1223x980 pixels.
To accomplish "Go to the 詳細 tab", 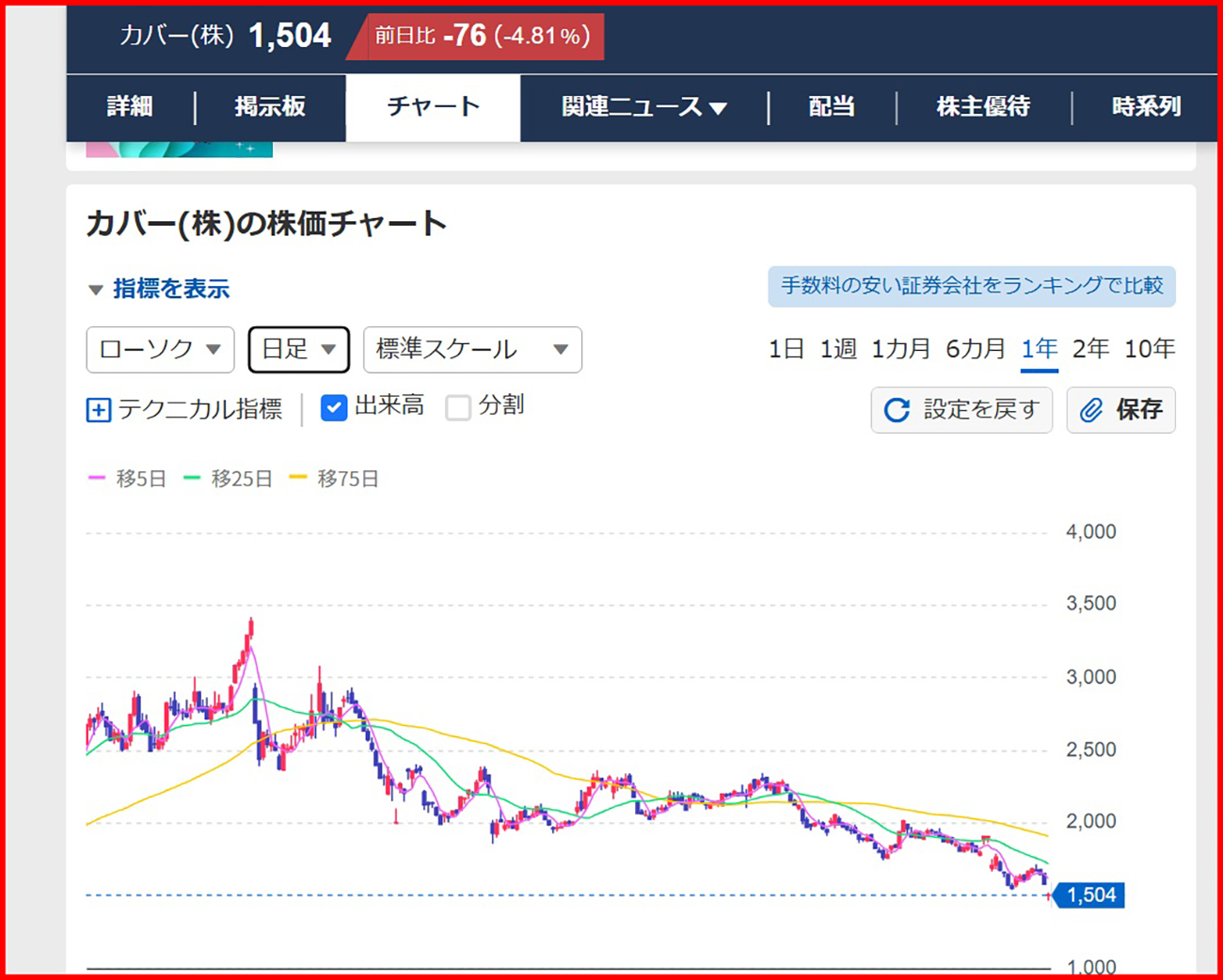I will point(130,107).
